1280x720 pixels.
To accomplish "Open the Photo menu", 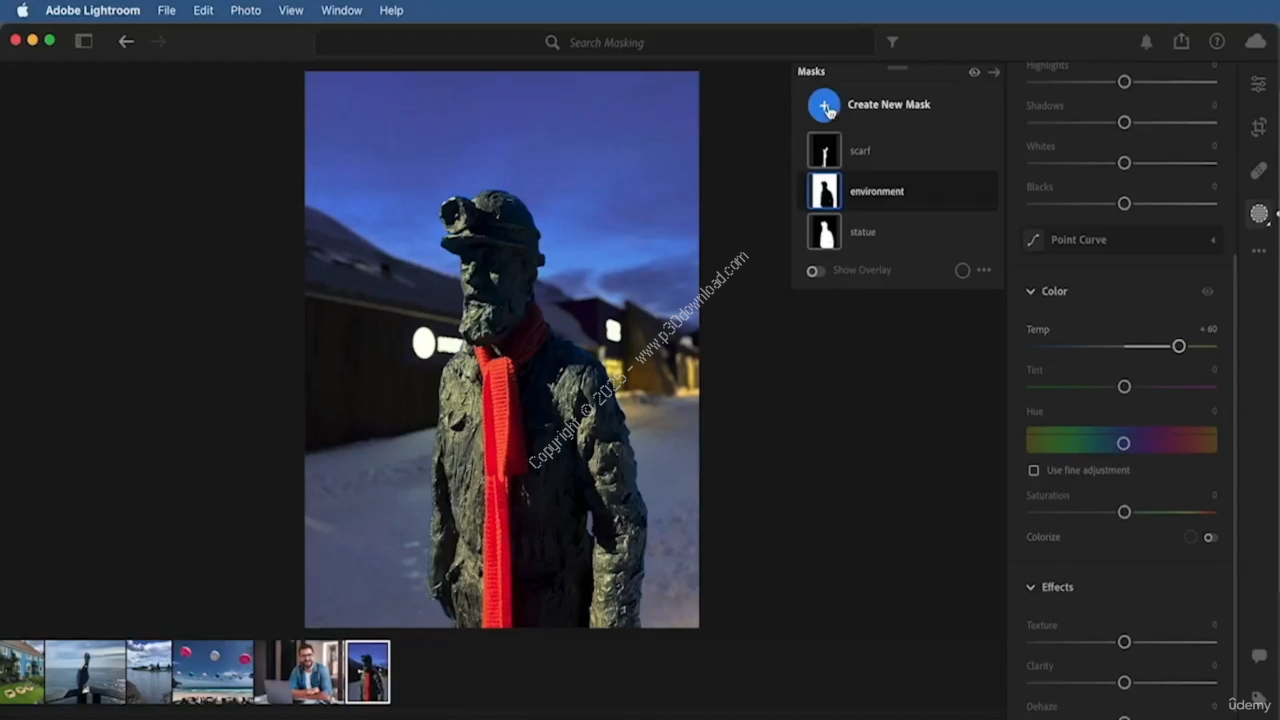I will pos(245,10).
